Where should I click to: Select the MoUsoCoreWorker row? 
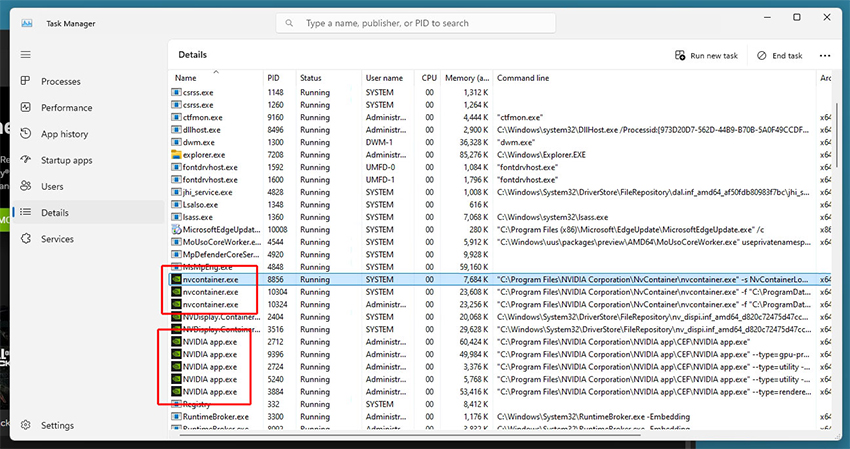(x=500, y=242)
